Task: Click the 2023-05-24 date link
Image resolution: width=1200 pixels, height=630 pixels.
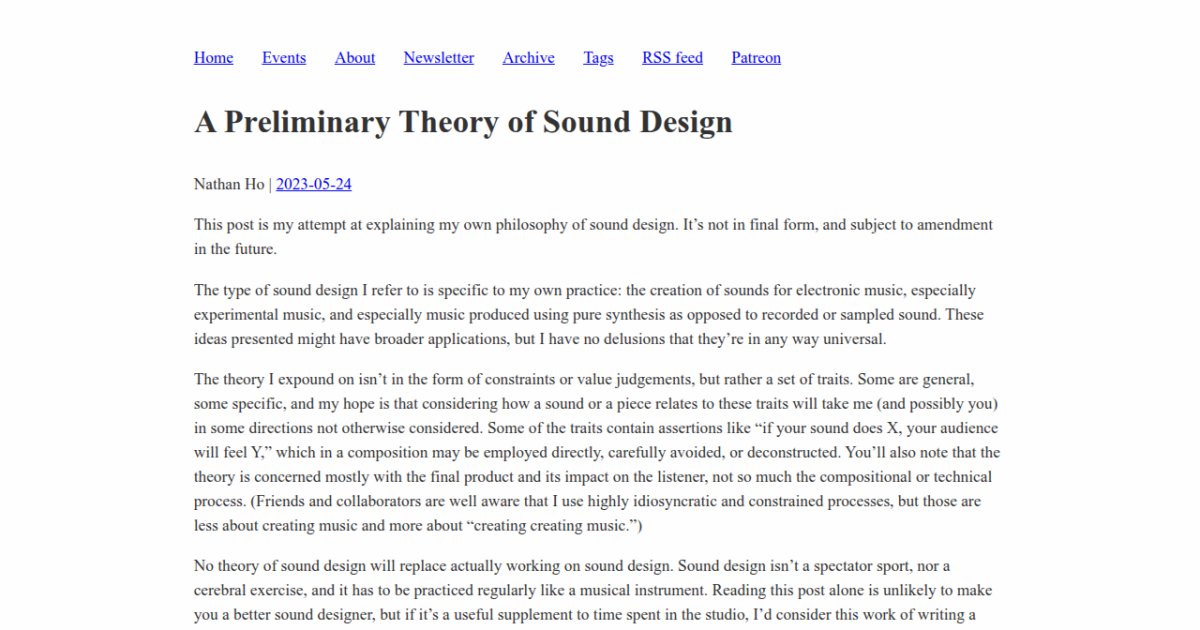Action: pyautogui.click(x=313, y=184)
